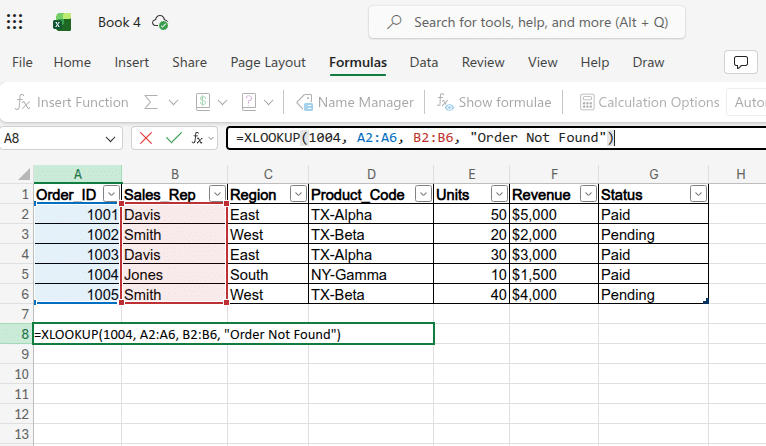This screenshot has height=446, width=766.
Task: Click the search tools and help box
Action: (x=527, y=22)
